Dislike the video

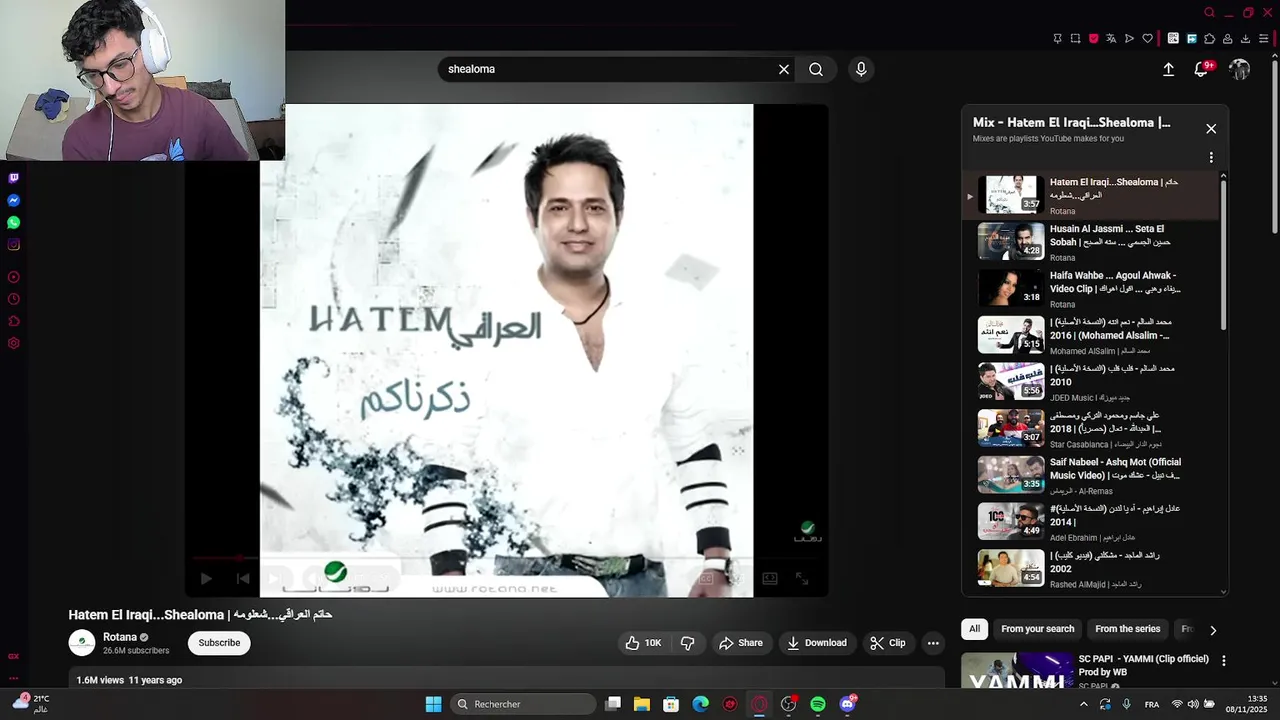687,643
